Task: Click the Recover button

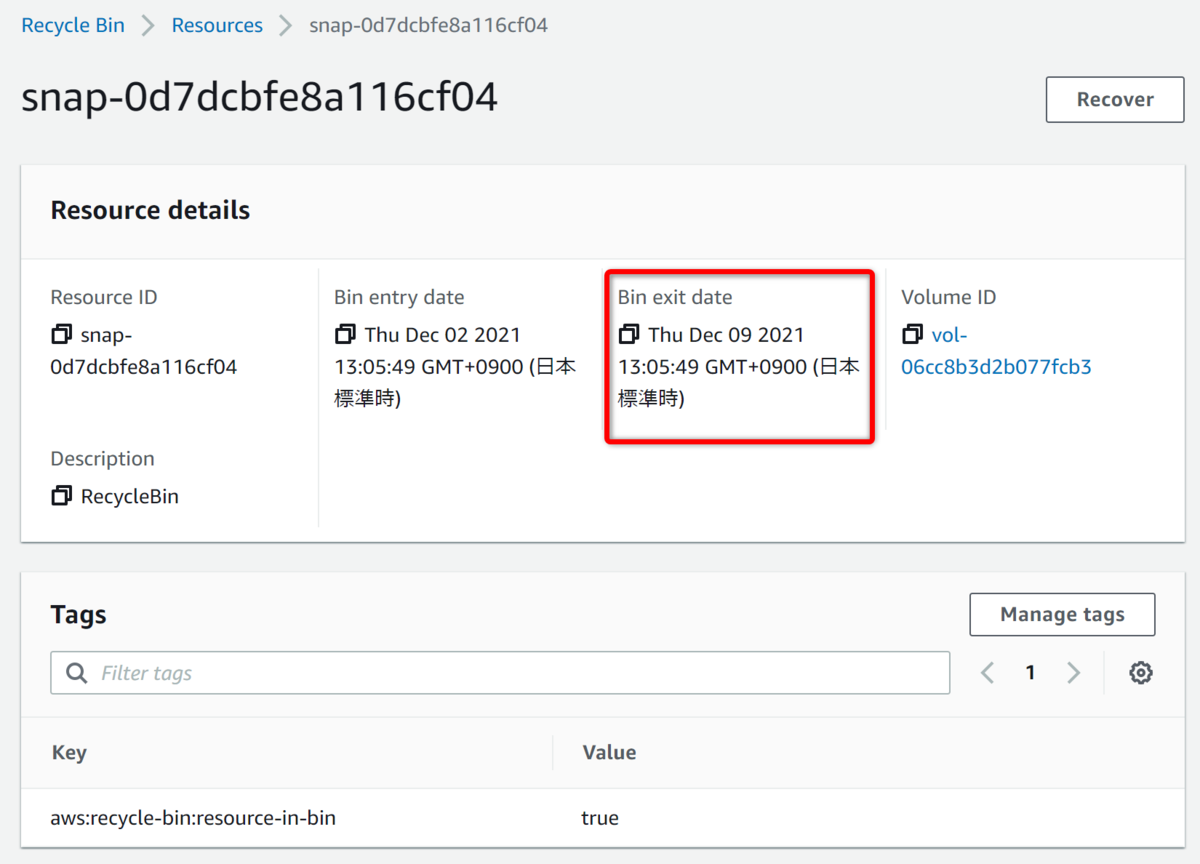Action: [1115, 99]
